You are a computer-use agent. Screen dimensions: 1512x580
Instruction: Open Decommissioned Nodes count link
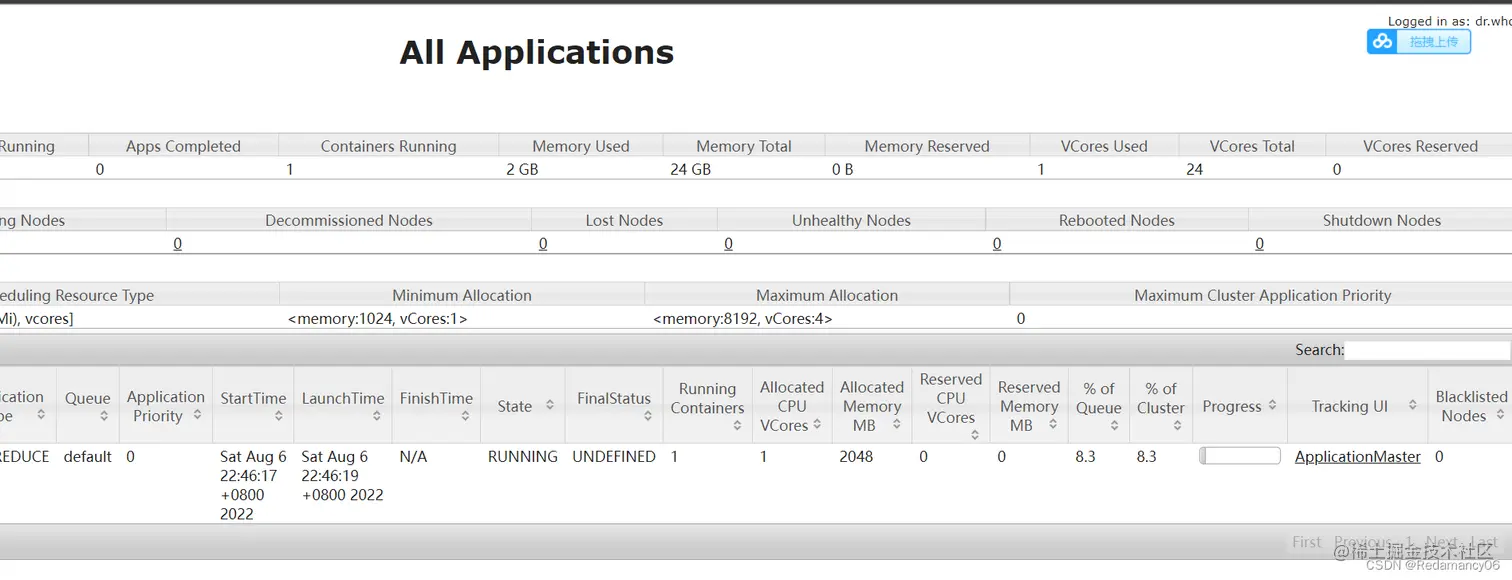[177, 243]
